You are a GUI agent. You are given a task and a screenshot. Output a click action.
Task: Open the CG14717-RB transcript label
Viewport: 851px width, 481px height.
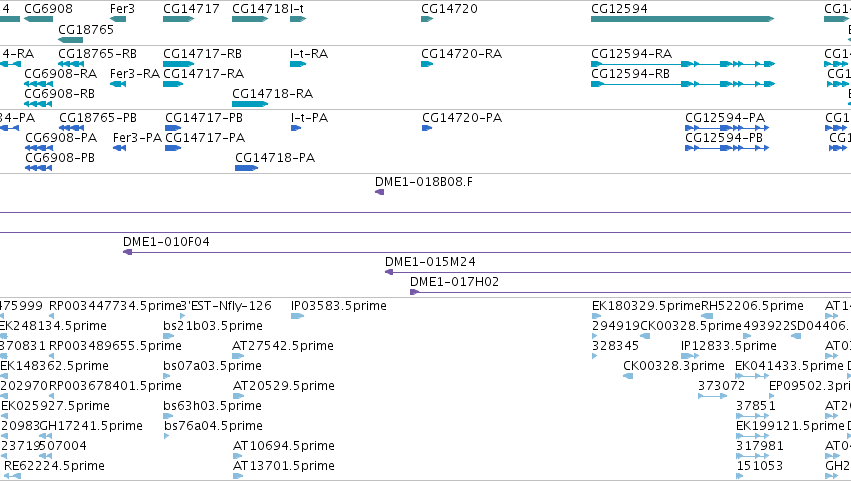pos(202,54)
